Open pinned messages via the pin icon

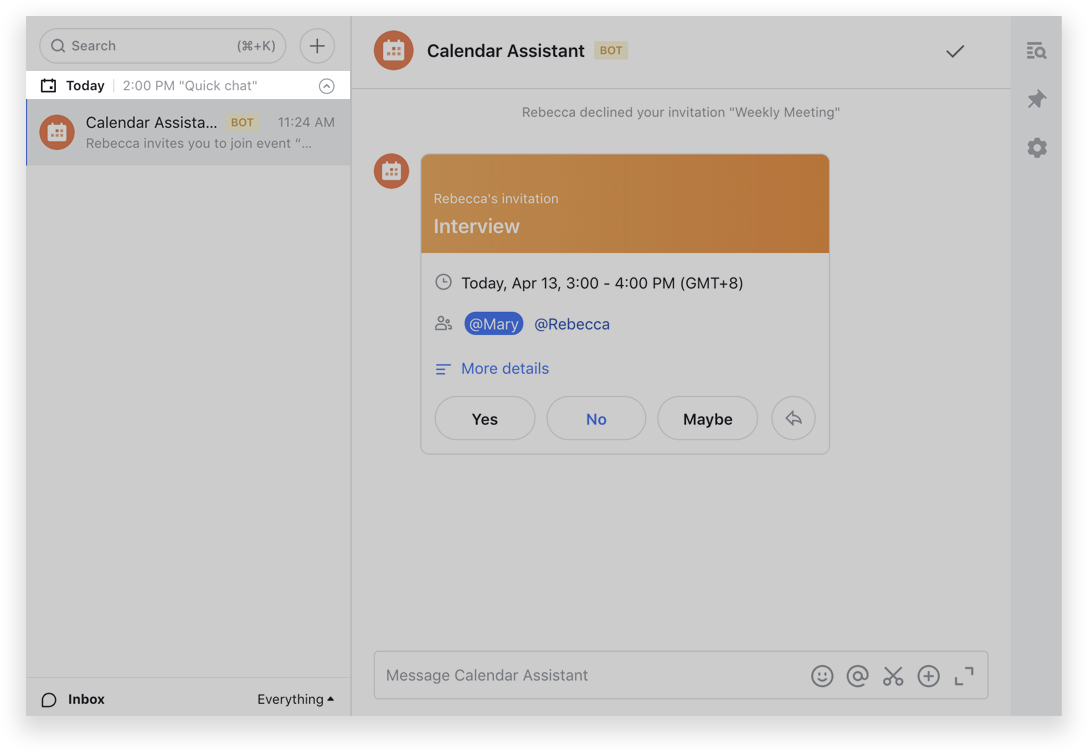tap(1037, 99)
